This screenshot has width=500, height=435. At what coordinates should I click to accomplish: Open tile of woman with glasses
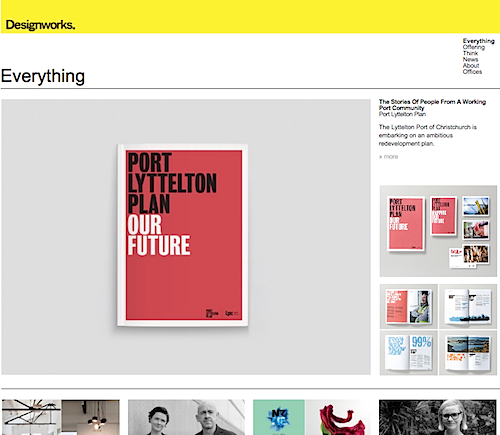click(x=438, y=417)
